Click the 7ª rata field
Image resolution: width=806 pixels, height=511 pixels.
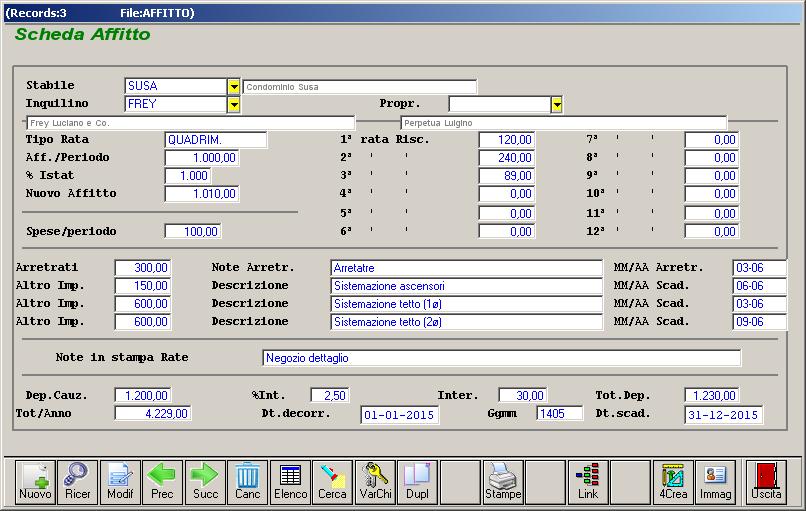pyautogui.click(x=712, y=140)
